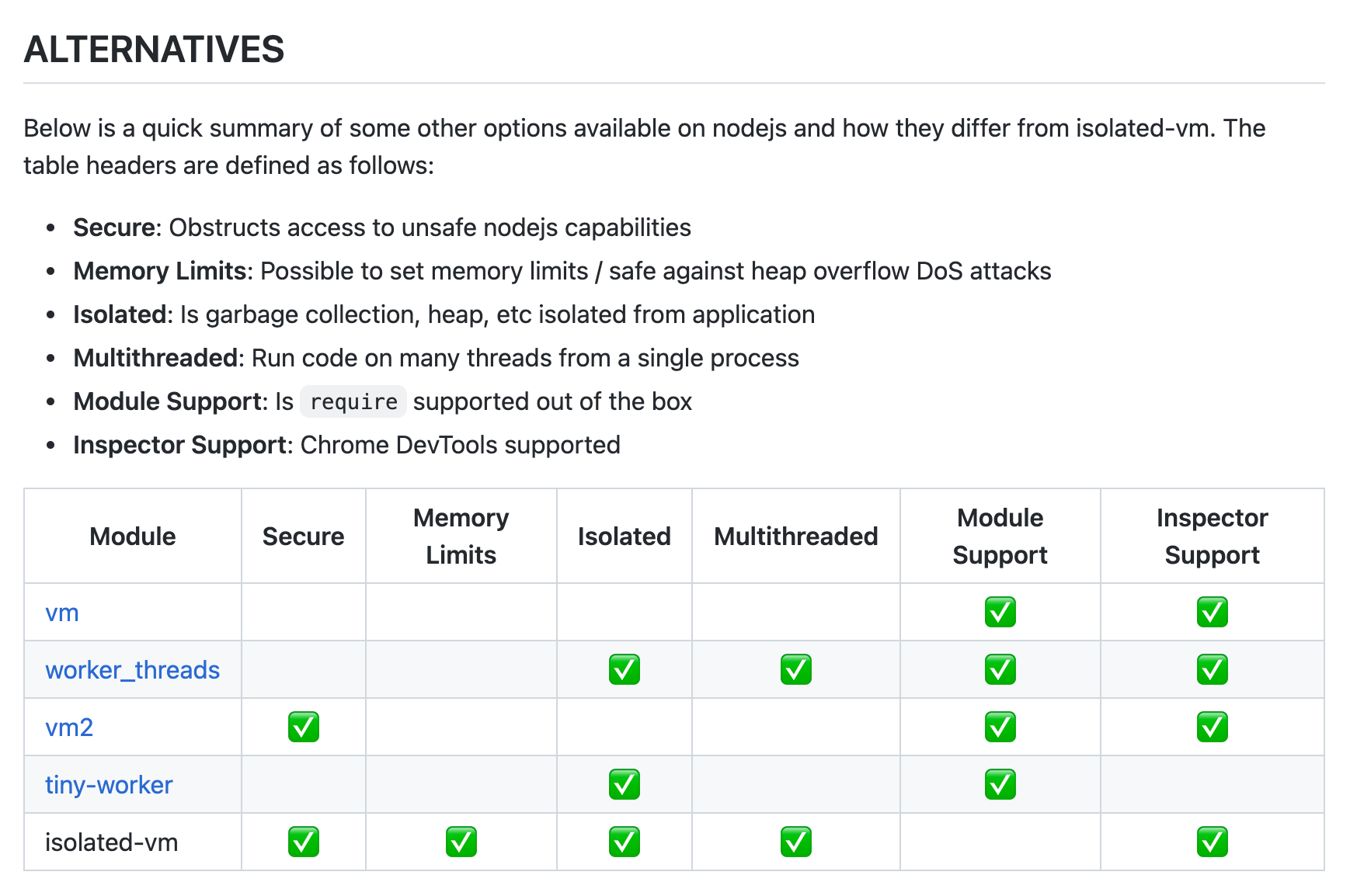The height and width of the screenshot is (896, 1350).
Task: Click isolated-vm Inspector Support check mark
Action: pos(1212,842)
